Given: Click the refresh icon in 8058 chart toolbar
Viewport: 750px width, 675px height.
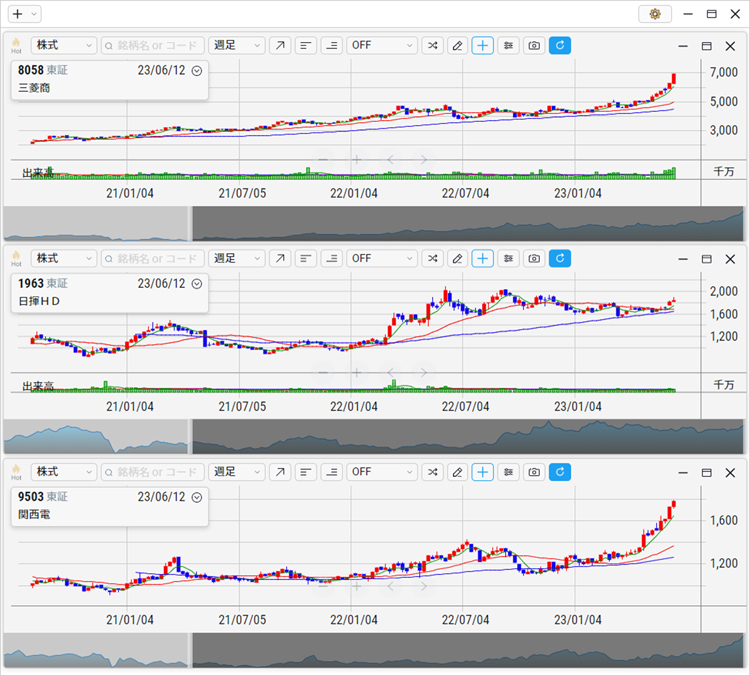Looking at the screenshot, I should tap(560, 45).
